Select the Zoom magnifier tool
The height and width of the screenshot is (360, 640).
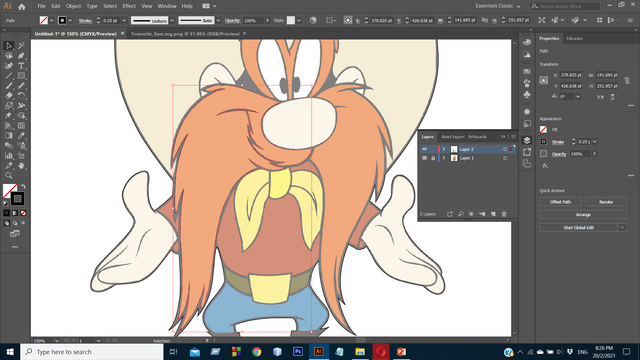9,176
